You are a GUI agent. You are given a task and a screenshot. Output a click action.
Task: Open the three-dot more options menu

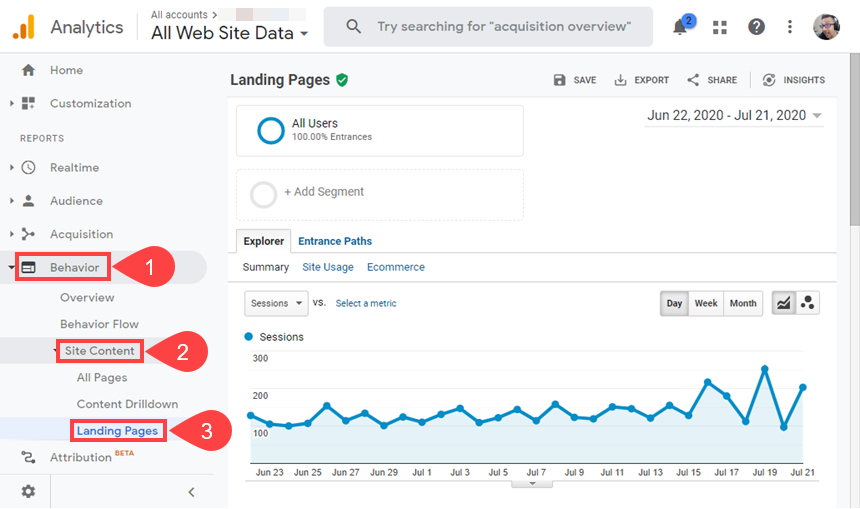[790, 26]
